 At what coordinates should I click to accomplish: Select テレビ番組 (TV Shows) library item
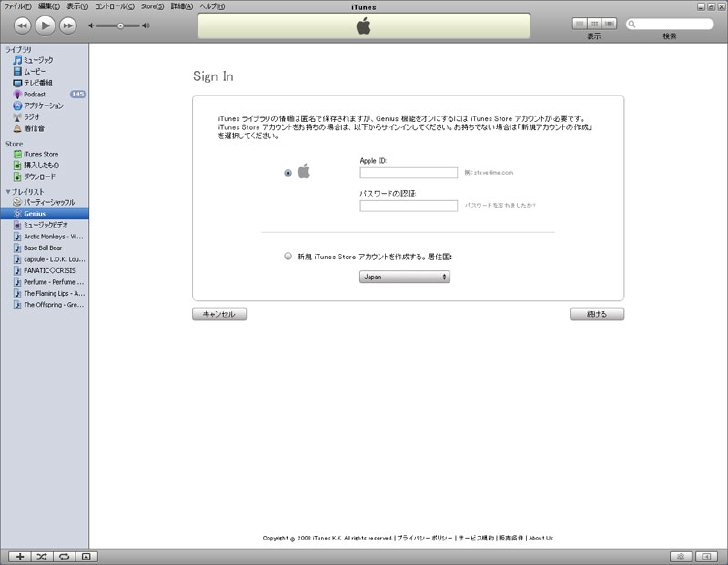click(x=44, y=83)
